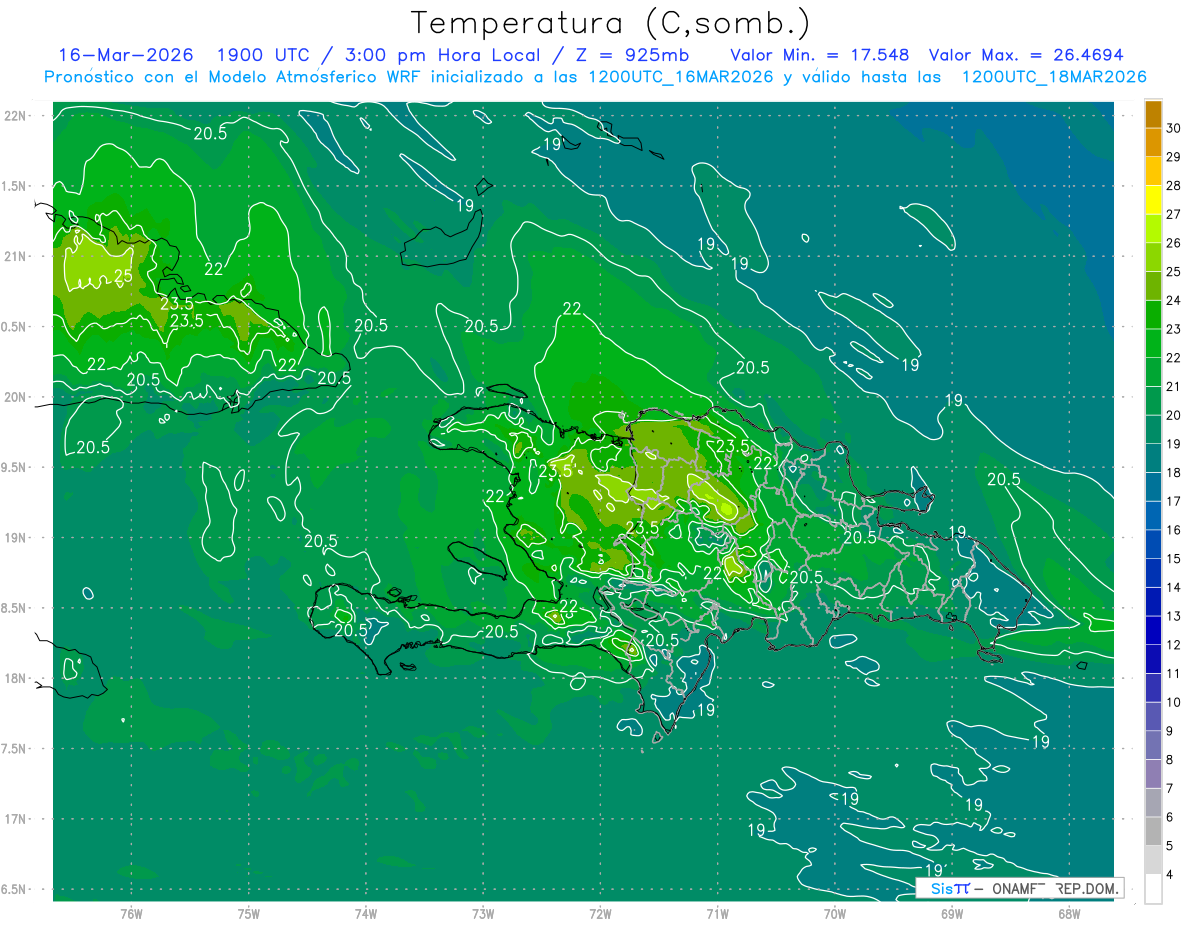Screen dimensions: 1200x927
Task: Click the '75W' longitude axis label
Action: [249, 914]
